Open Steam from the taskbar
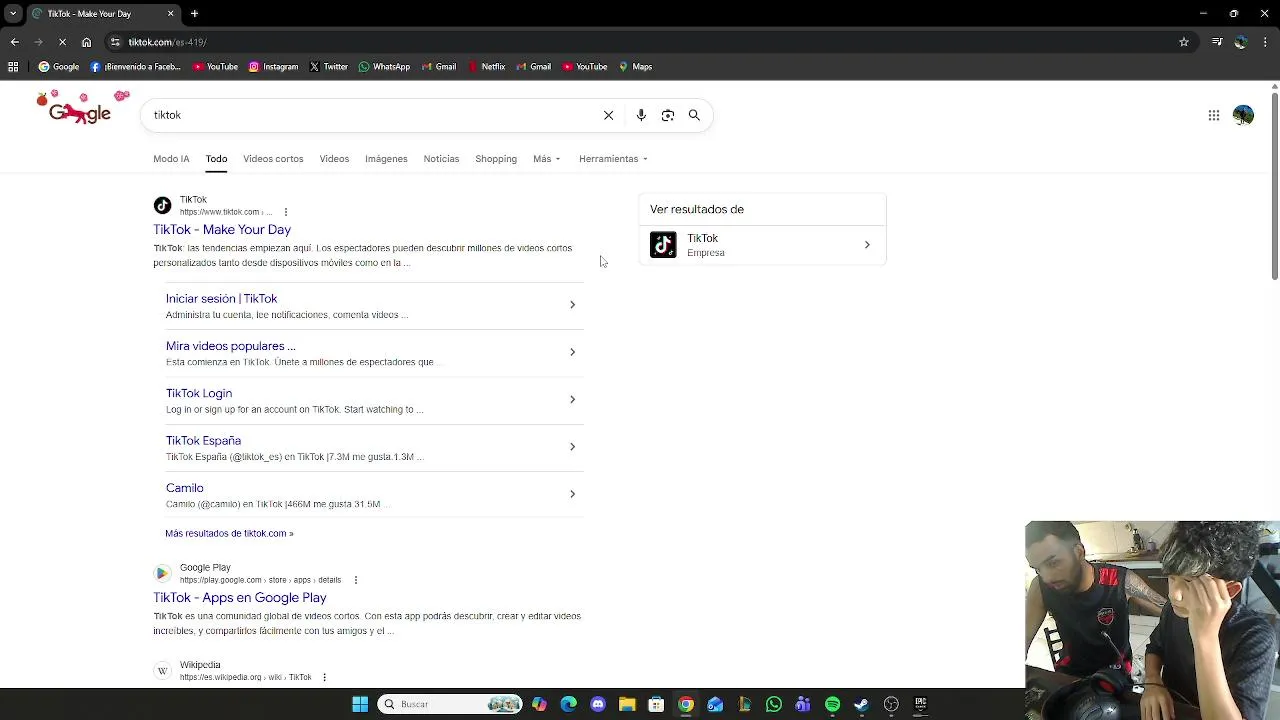The width and height of the screenshot is (1280, 720). [861, 704]
